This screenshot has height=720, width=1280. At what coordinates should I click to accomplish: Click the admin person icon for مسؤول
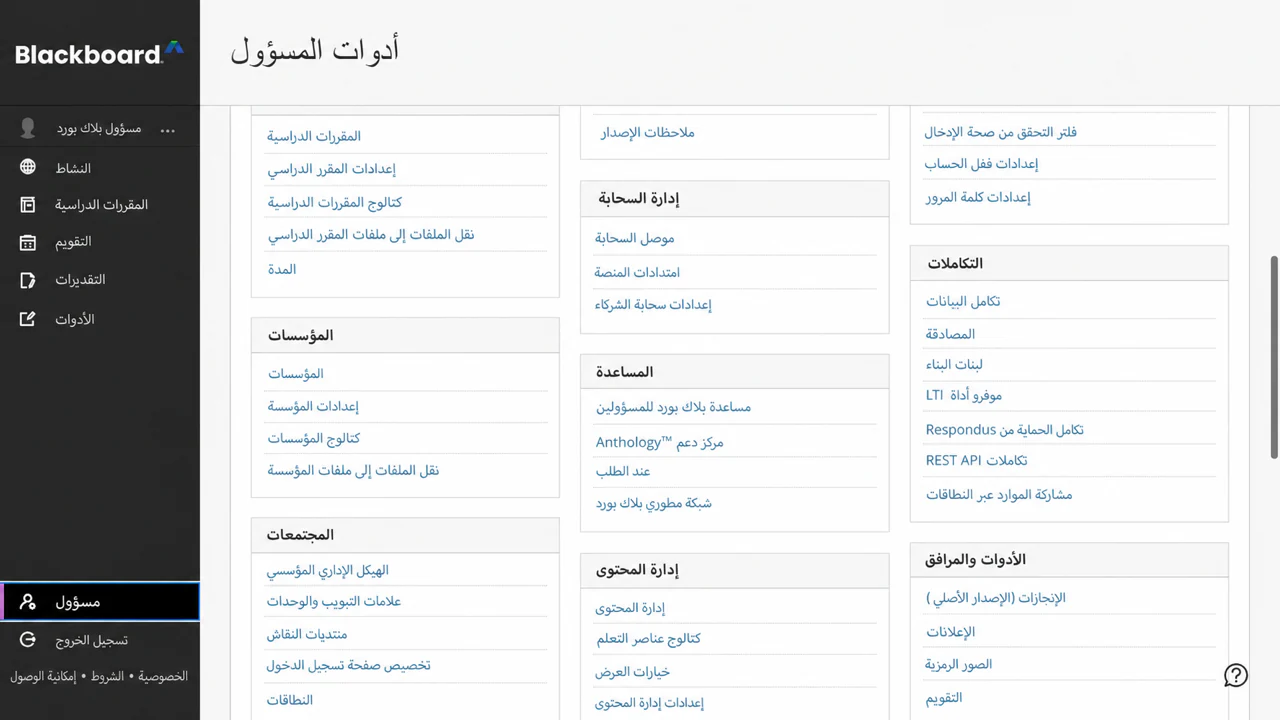28,602
